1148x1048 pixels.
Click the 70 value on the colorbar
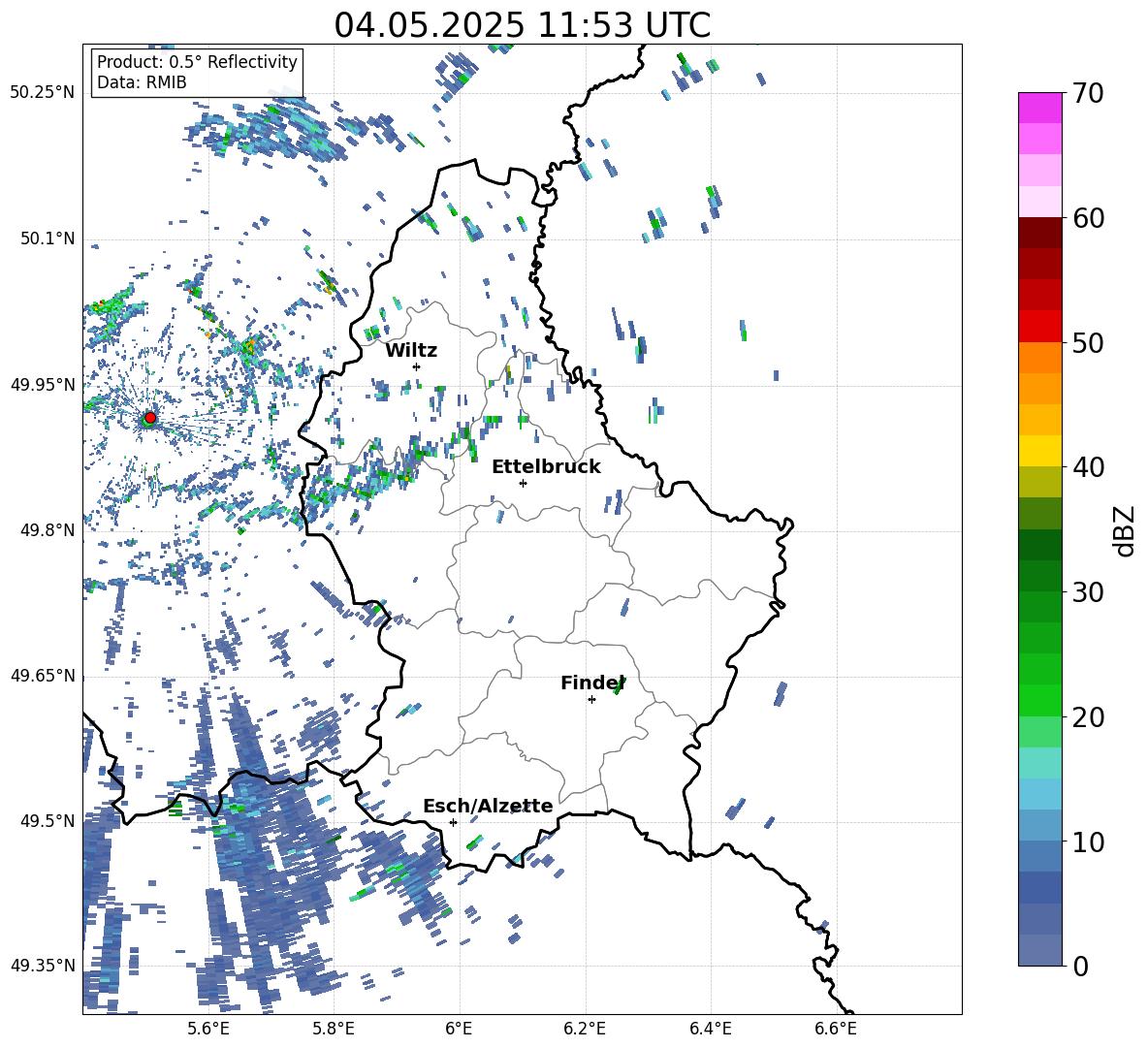[1087, 94]
